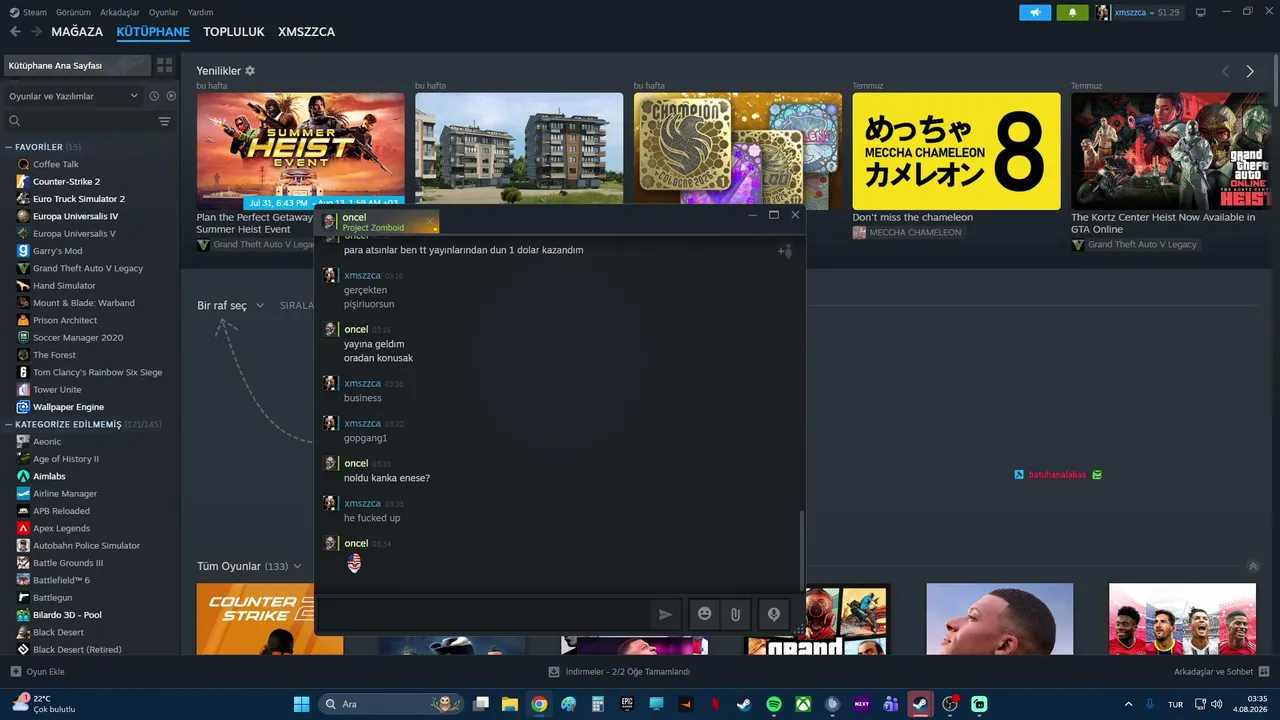Open the Bir raf seç dropdown
Screen dimensions: 1280x720
(x=231, y=305)
